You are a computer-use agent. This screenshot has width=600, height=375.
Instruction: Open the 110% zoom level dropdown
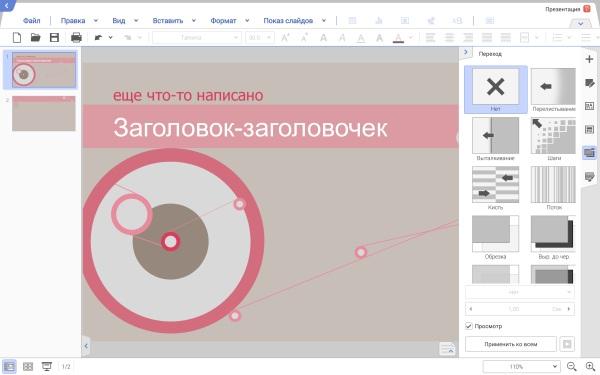click(522, 367)
